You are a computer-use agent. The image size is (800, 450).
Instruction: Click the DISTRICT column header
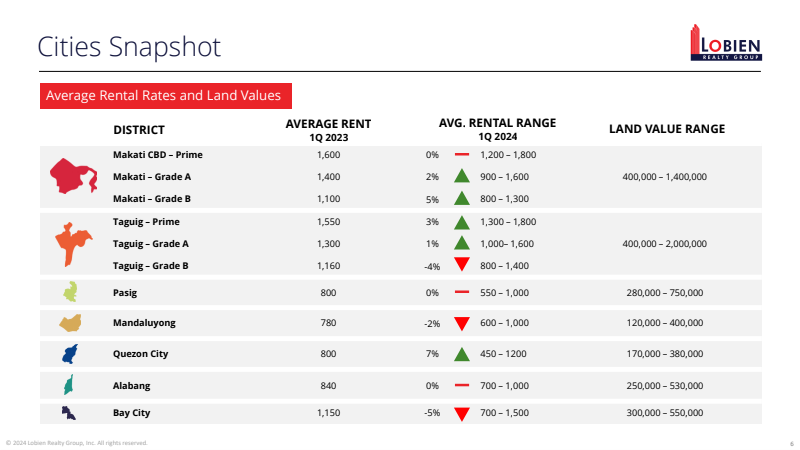[139, 129]
